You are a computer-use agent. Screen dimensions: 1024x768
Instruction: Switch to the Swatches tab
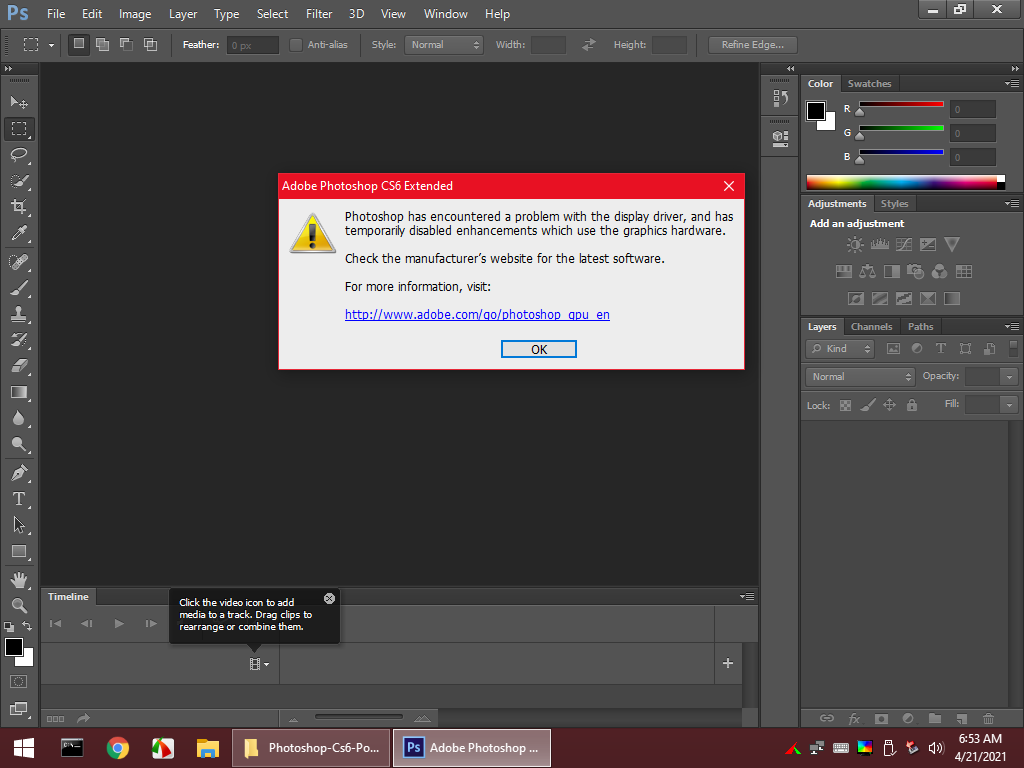(869, 84)
